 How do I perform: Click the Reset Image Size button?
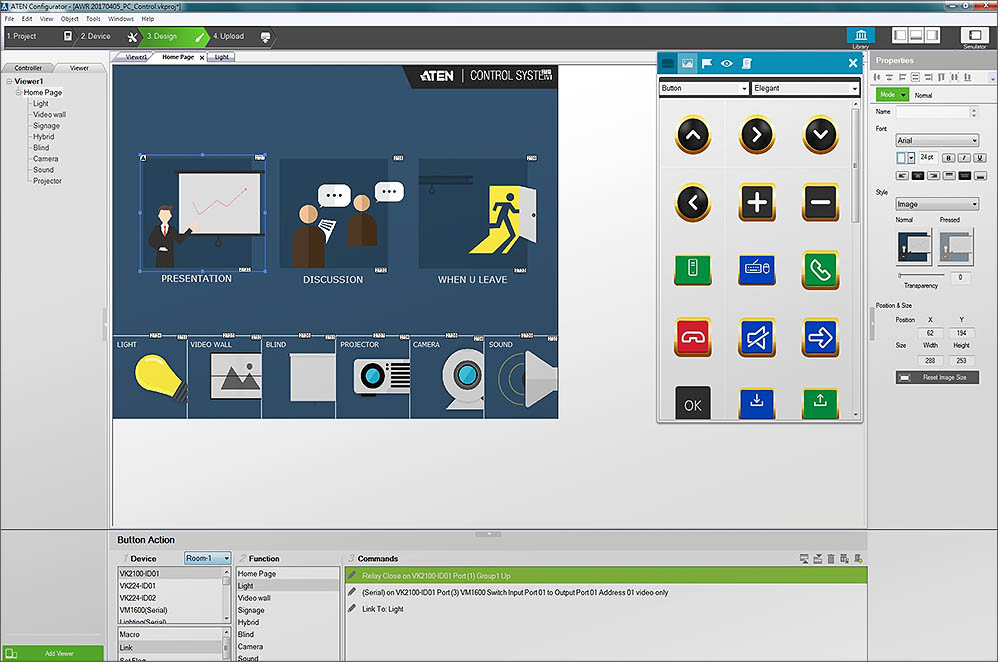937,377
